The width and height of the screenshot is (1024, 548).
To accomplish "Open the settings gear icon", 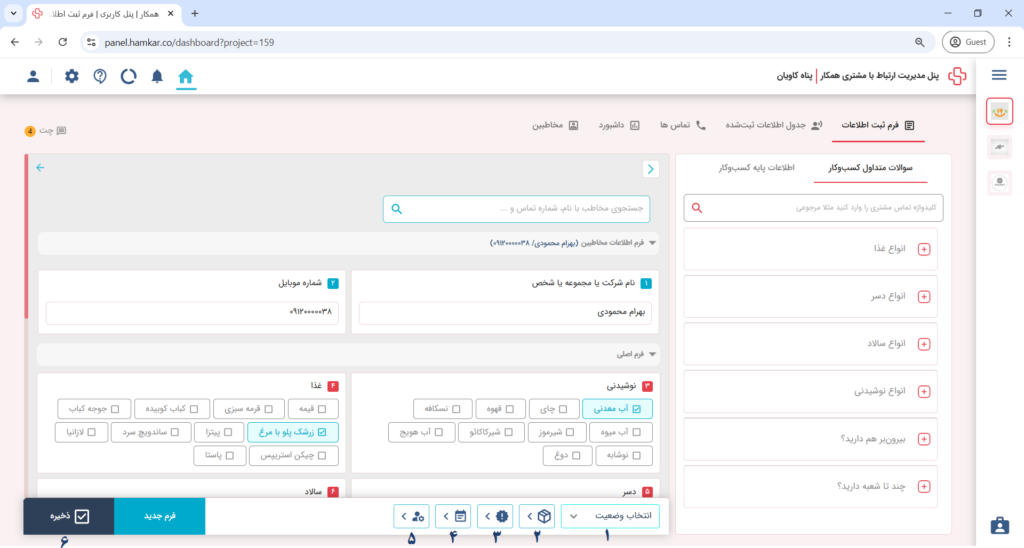I will click(x=72, y=76).
